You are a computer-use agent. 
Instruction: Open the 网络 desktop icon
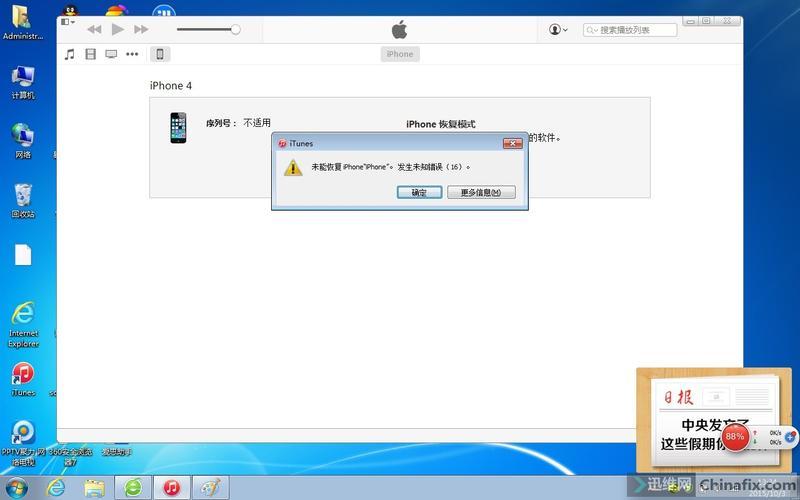(x=23, y=141)
